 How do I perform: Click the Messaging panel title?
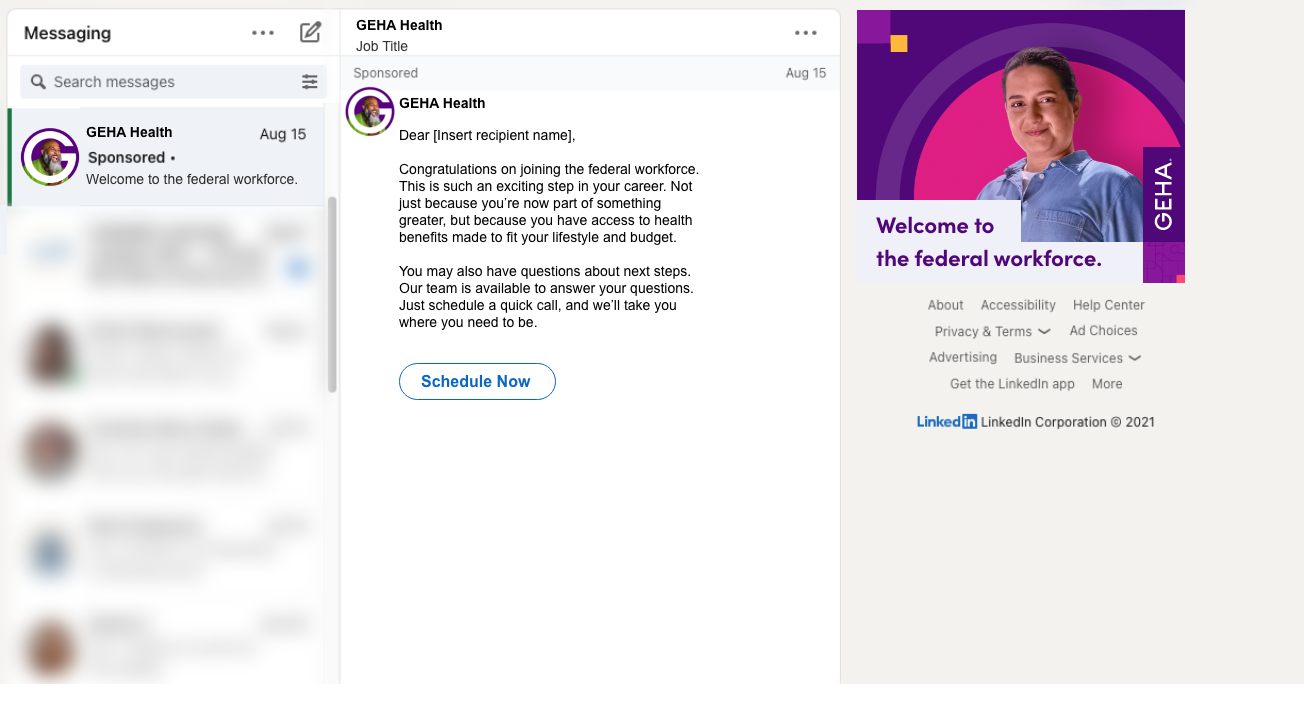click(x=67, y=33)
